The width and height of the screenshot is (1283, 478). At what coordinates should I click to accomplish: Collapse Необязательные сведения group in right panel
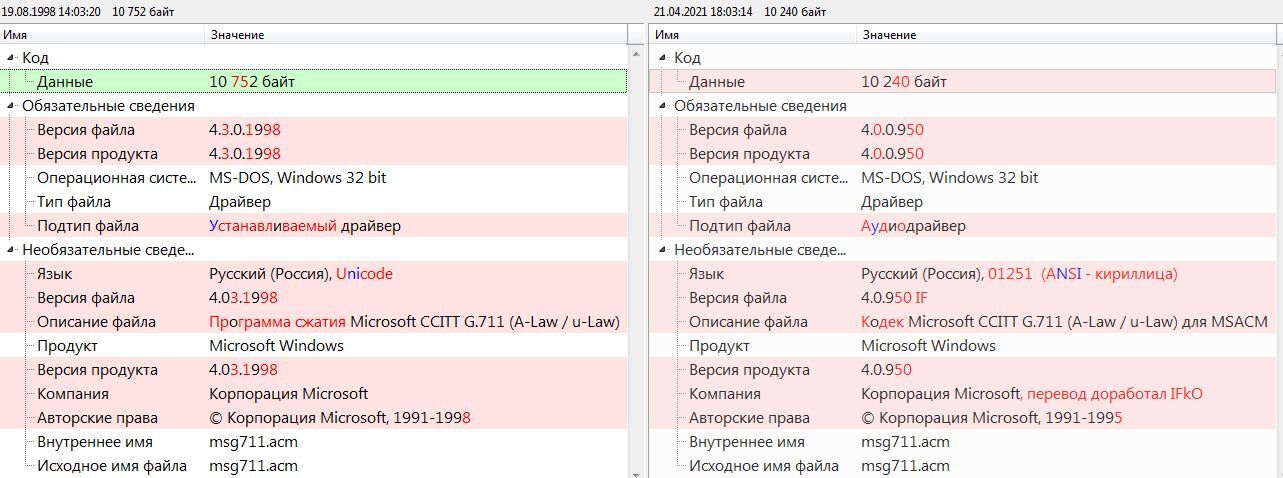663,250
